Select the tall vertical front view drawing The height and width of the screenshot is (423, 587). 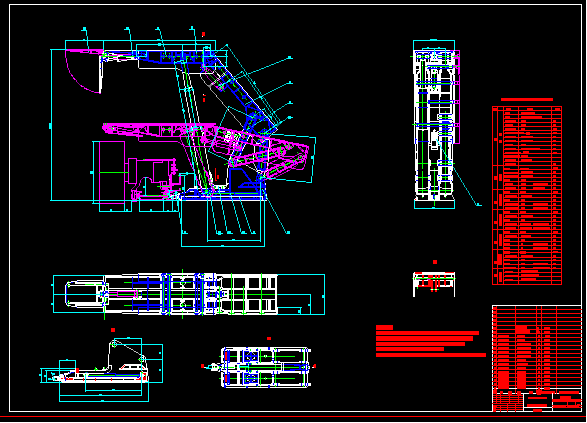(x=436, y=124)
